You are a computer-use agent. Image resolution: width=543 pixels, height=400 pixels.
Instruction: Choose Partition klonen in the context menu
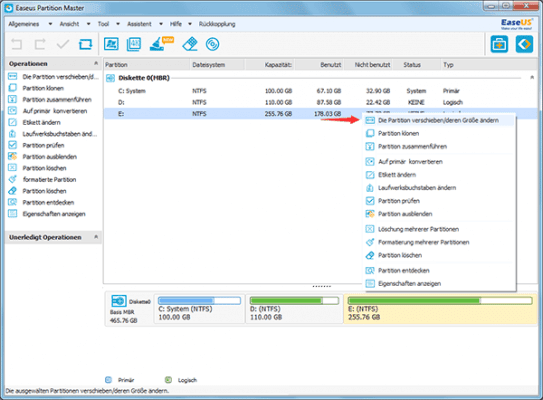click(x=439, y=133)
